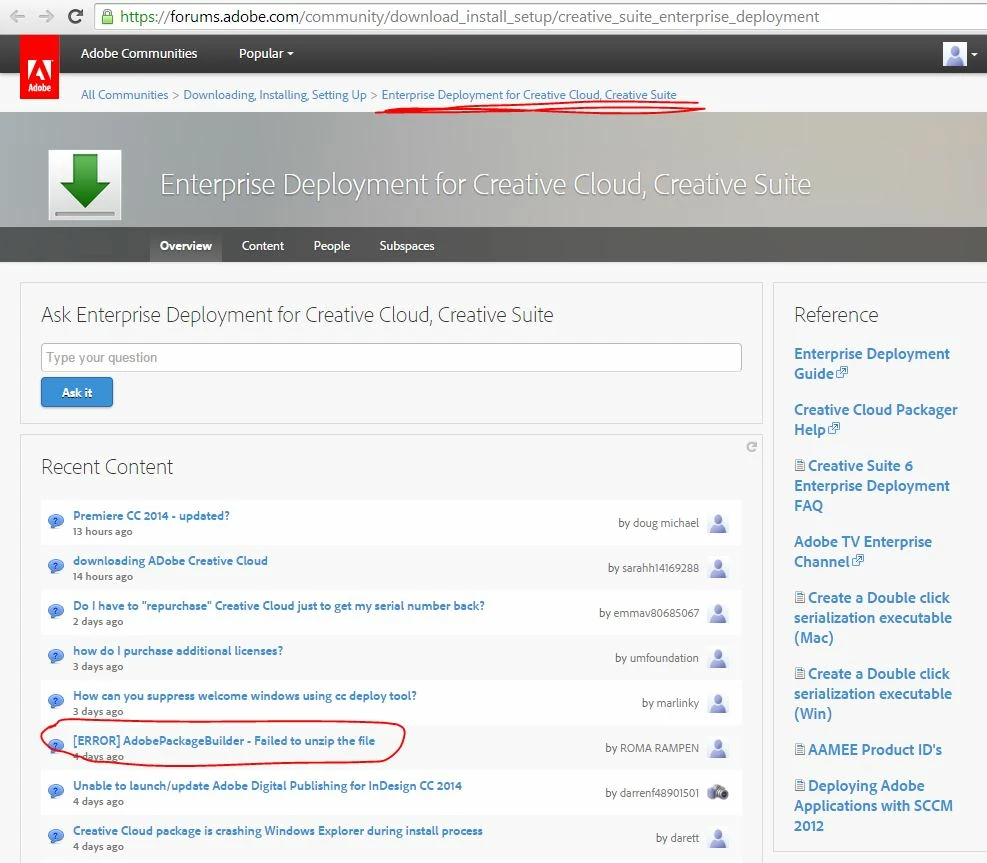Click the green secure padlock icon
The width and height of the screenshot is (987, 863).
[108, 16]
